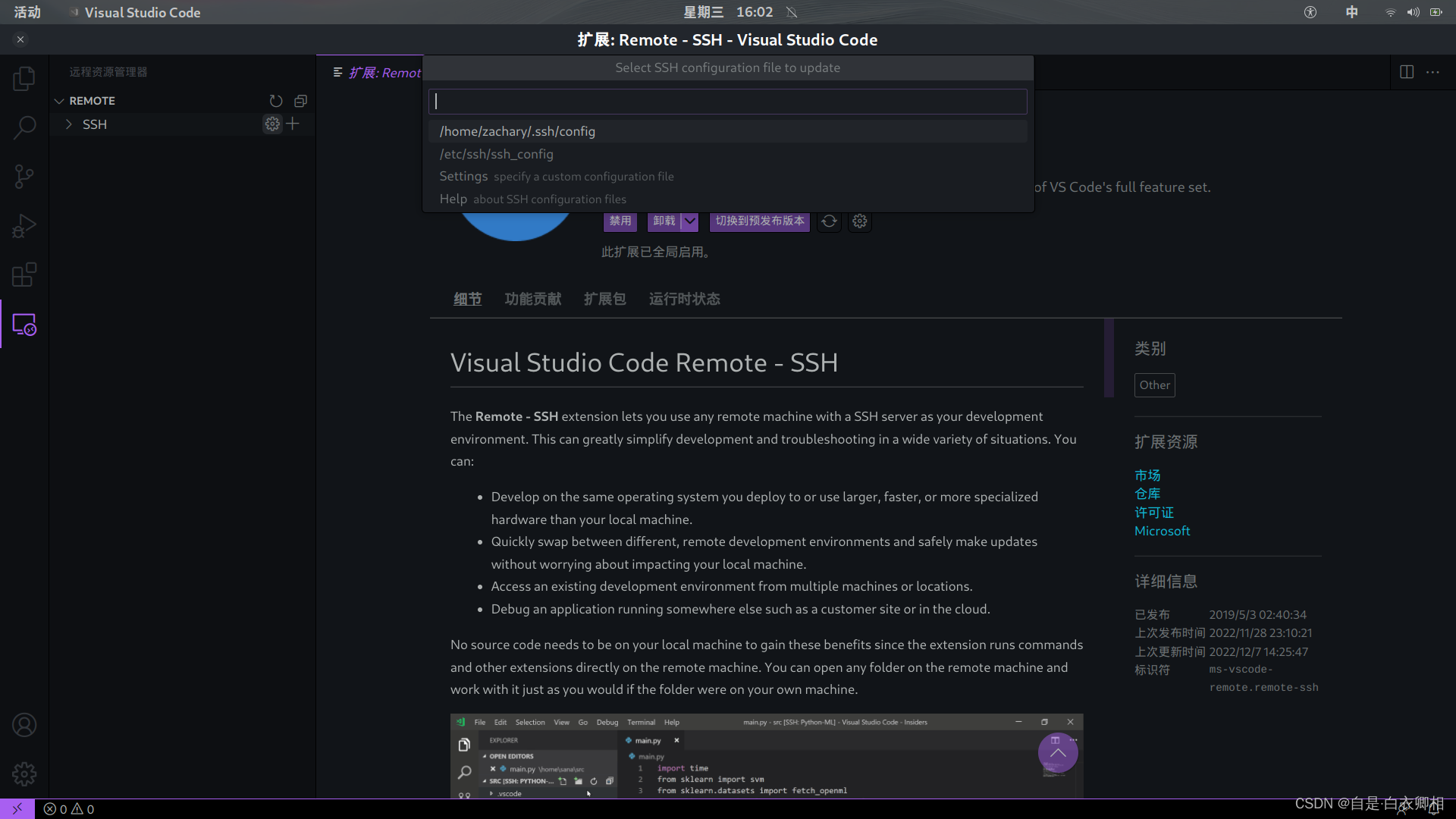
Task: Open the Search view in activity bar
Action: click(24, 127)
